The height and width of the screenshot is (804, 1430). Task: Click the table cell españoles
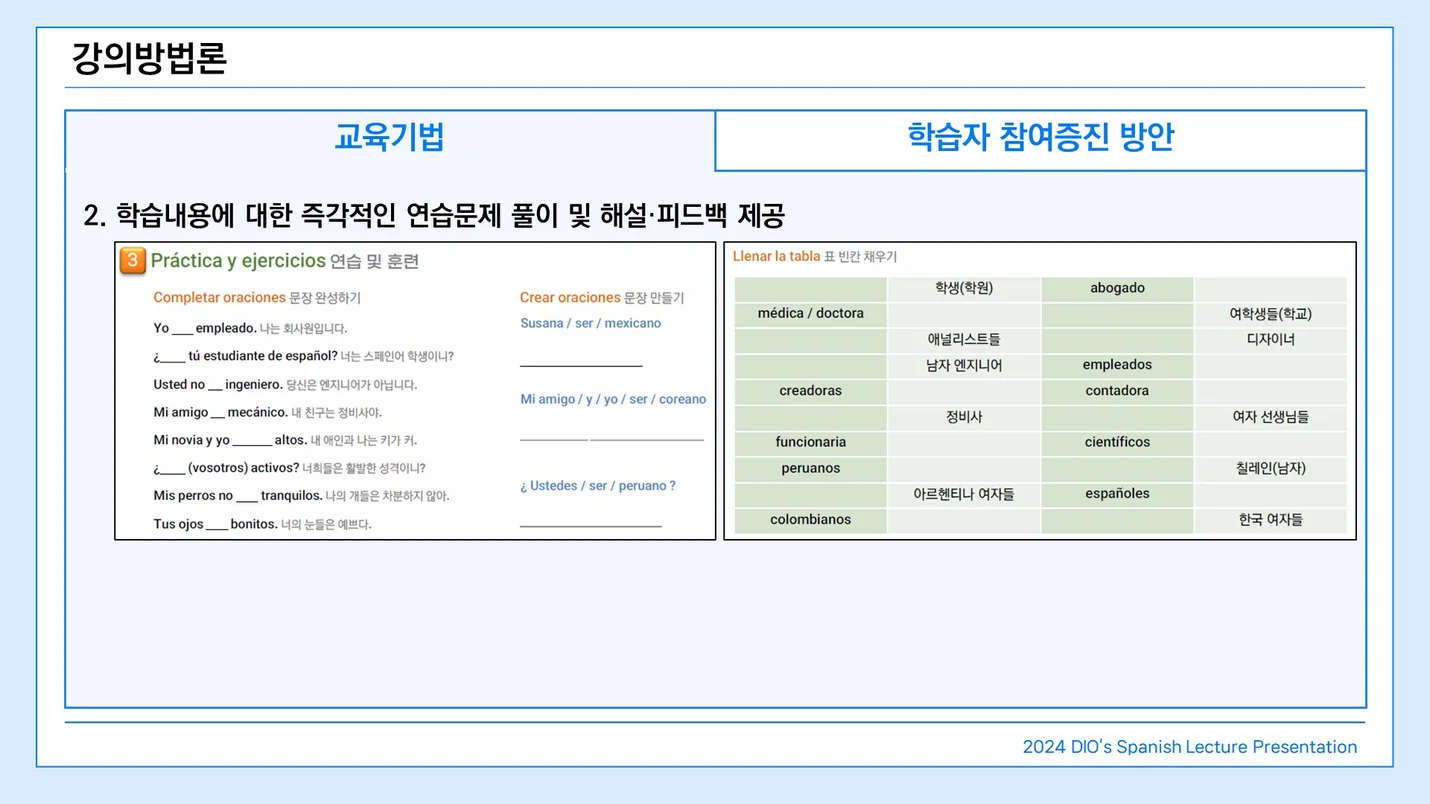1117,494
